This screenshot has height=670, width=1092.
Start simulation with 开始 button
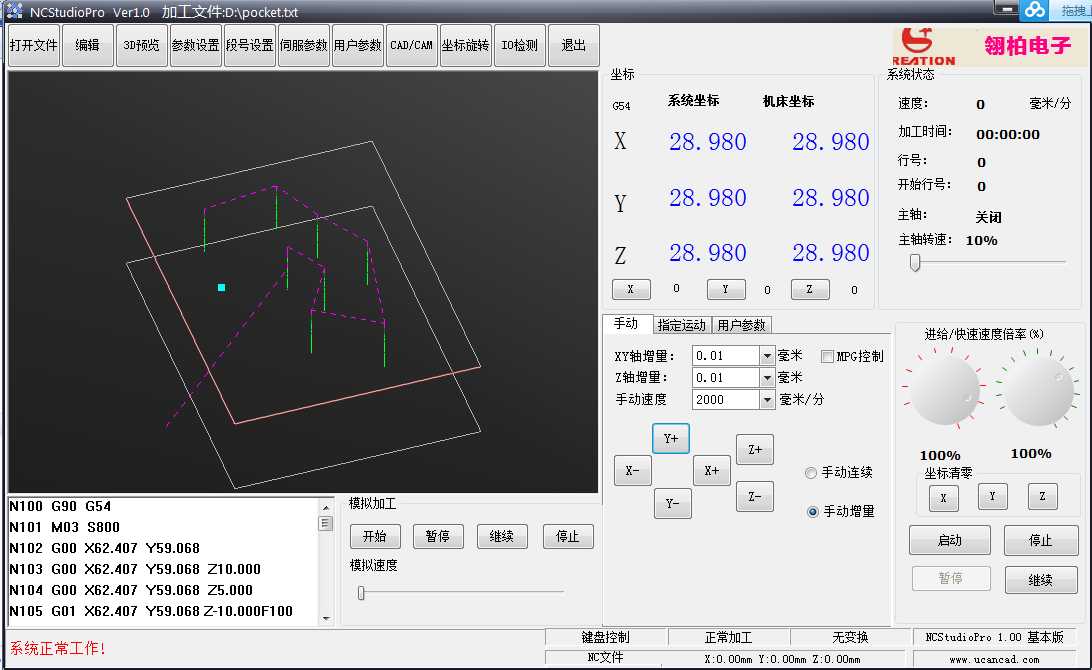point(375,537)
